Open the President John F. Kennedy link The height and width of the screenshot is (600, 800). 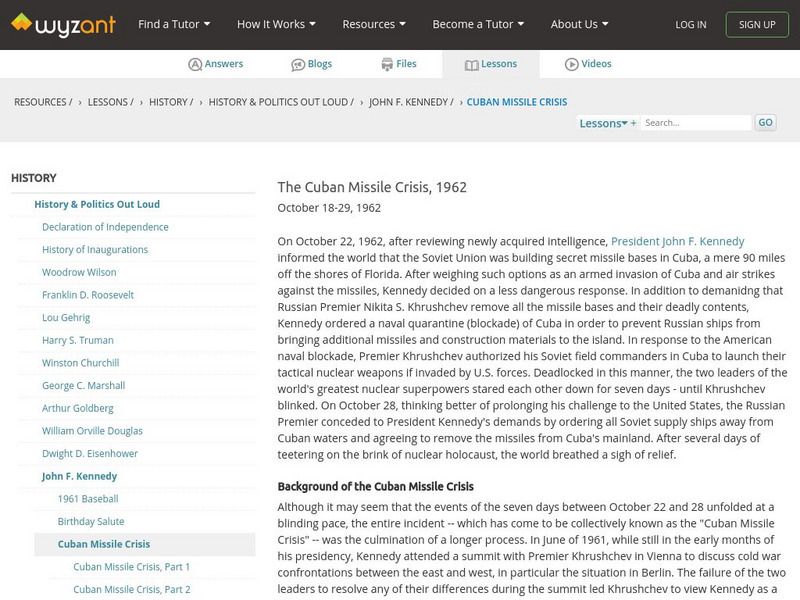click(678, 241)
